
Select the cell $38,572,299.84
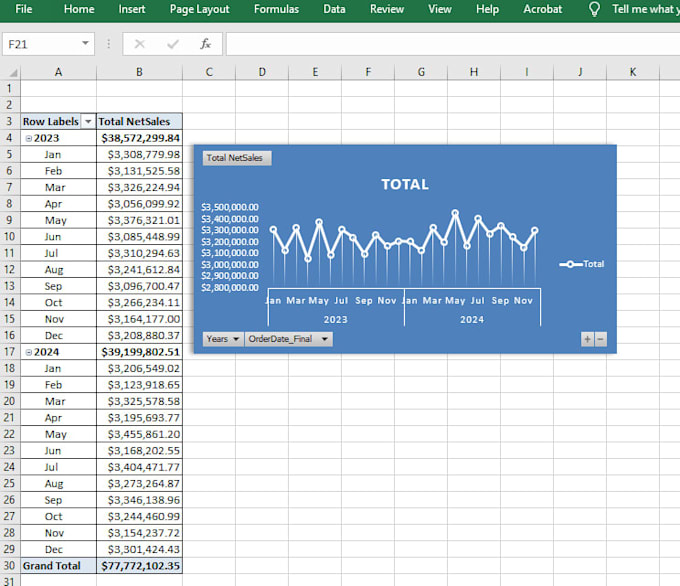(x=139, y=138)
